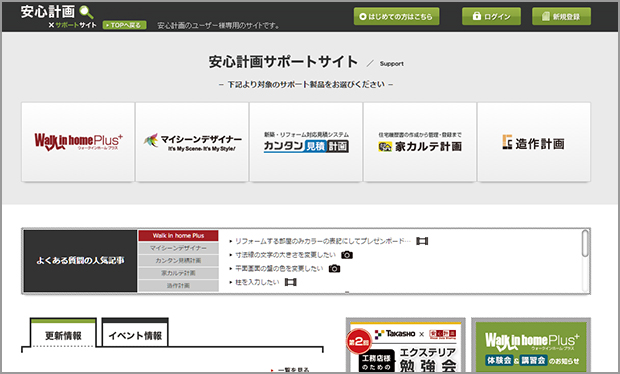Viewport: 620px width, 374px height.
Task: Click the film icon beside 柱を入力したい
Action: point(291,282)
